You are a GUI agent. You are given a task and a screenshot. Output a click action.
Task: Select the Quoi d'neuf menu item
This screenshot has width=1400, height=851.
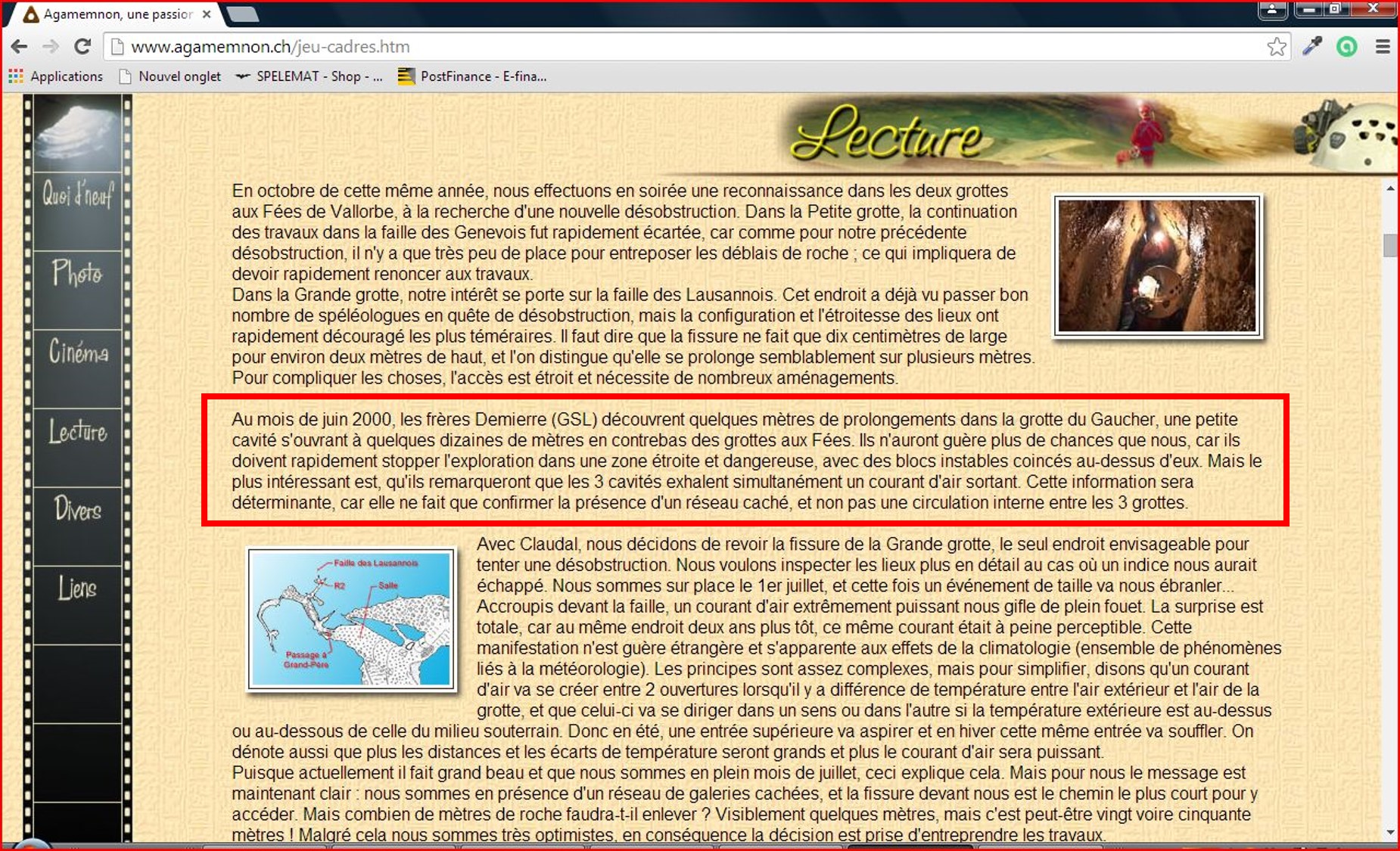[77, 195]
